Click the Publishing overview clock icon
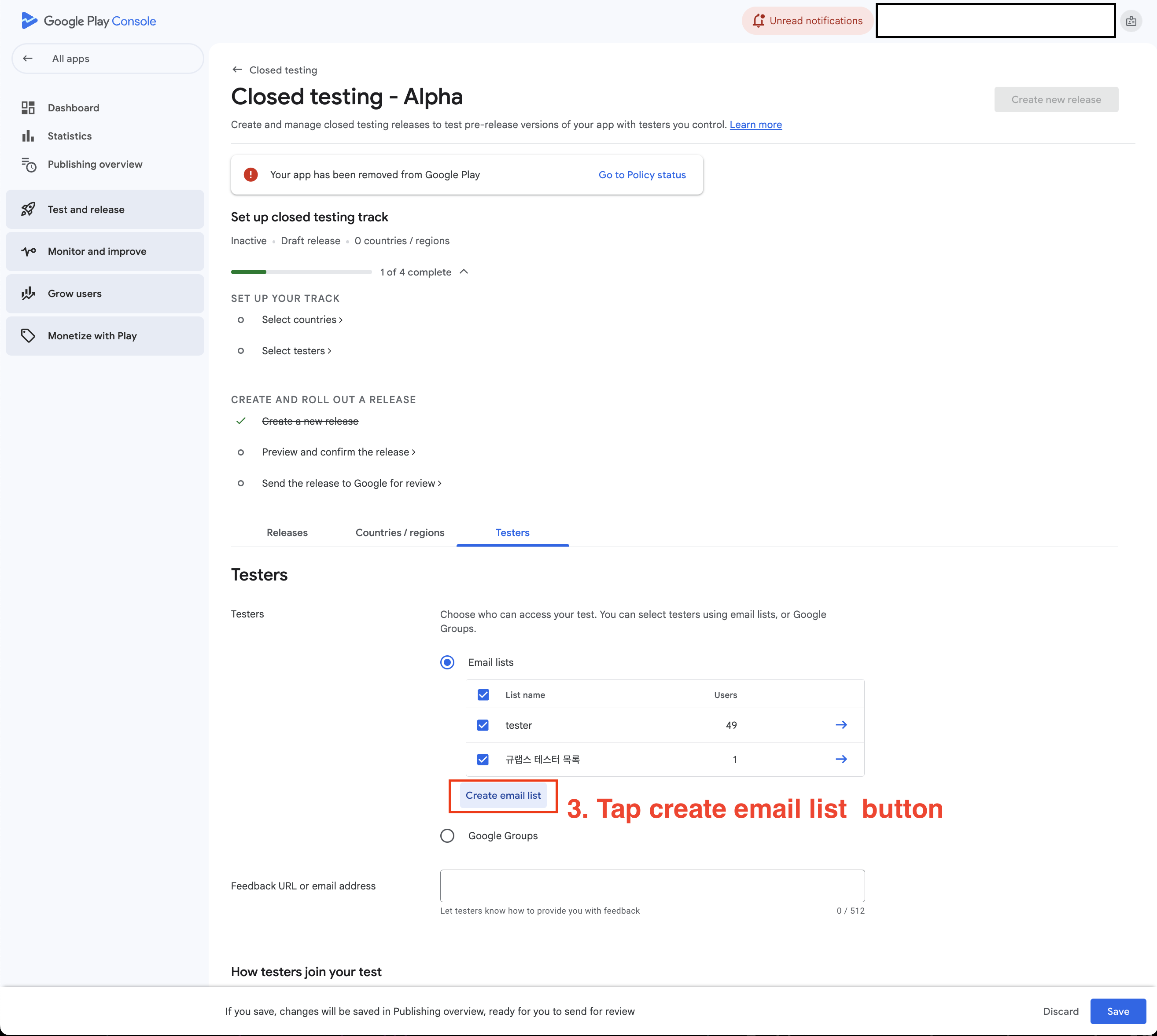 29,165
